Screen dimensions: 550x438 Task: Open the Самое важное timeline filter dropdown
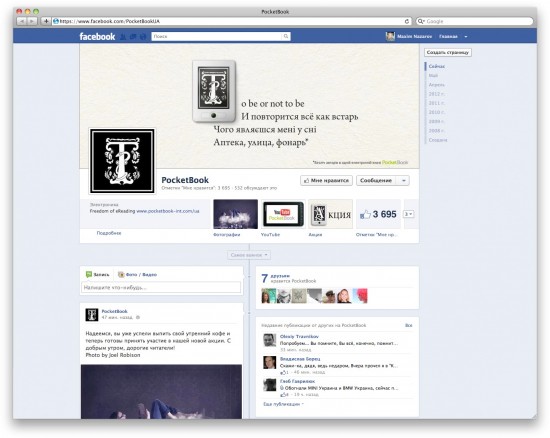click(x=249, y=255)
